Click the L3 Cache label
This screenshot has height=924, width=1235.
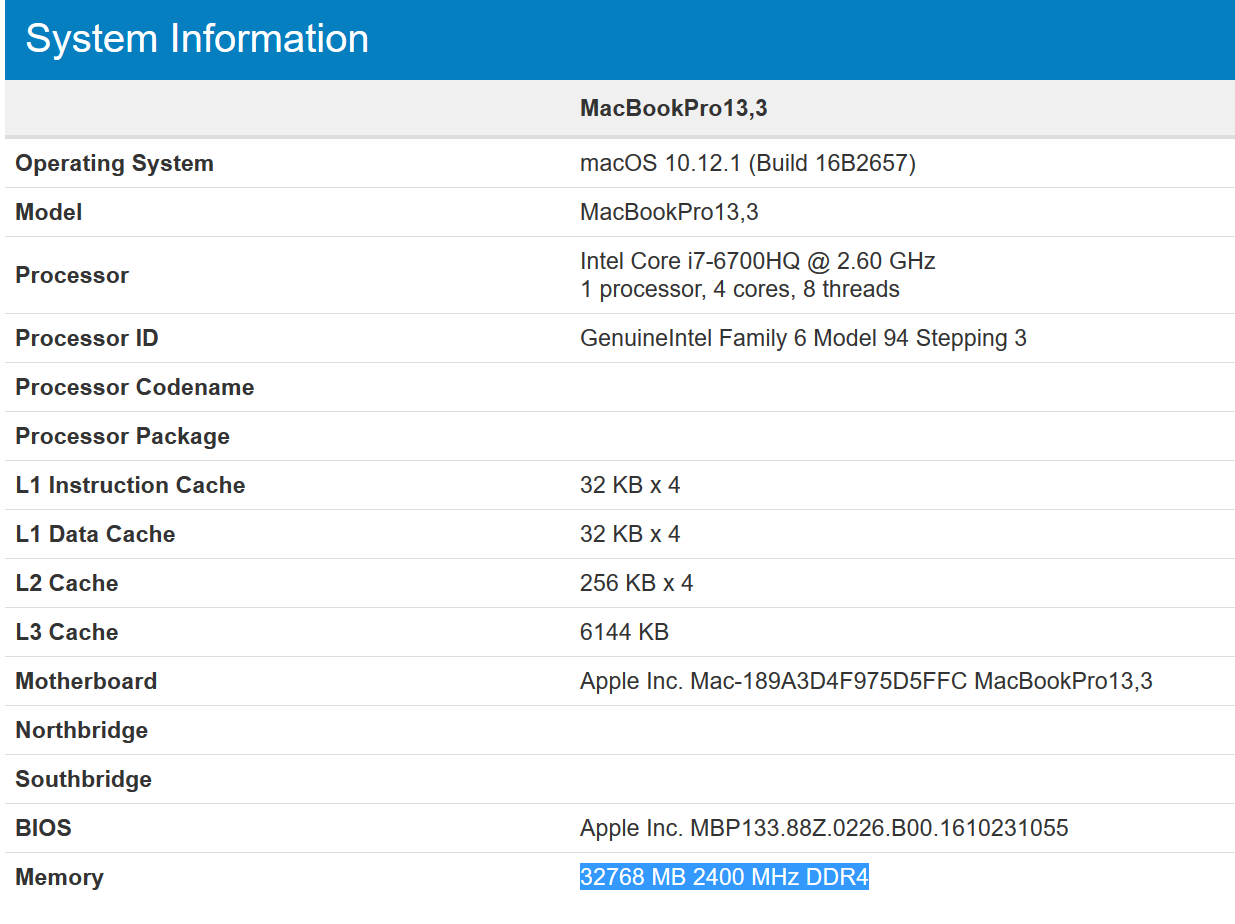(67, 632)
